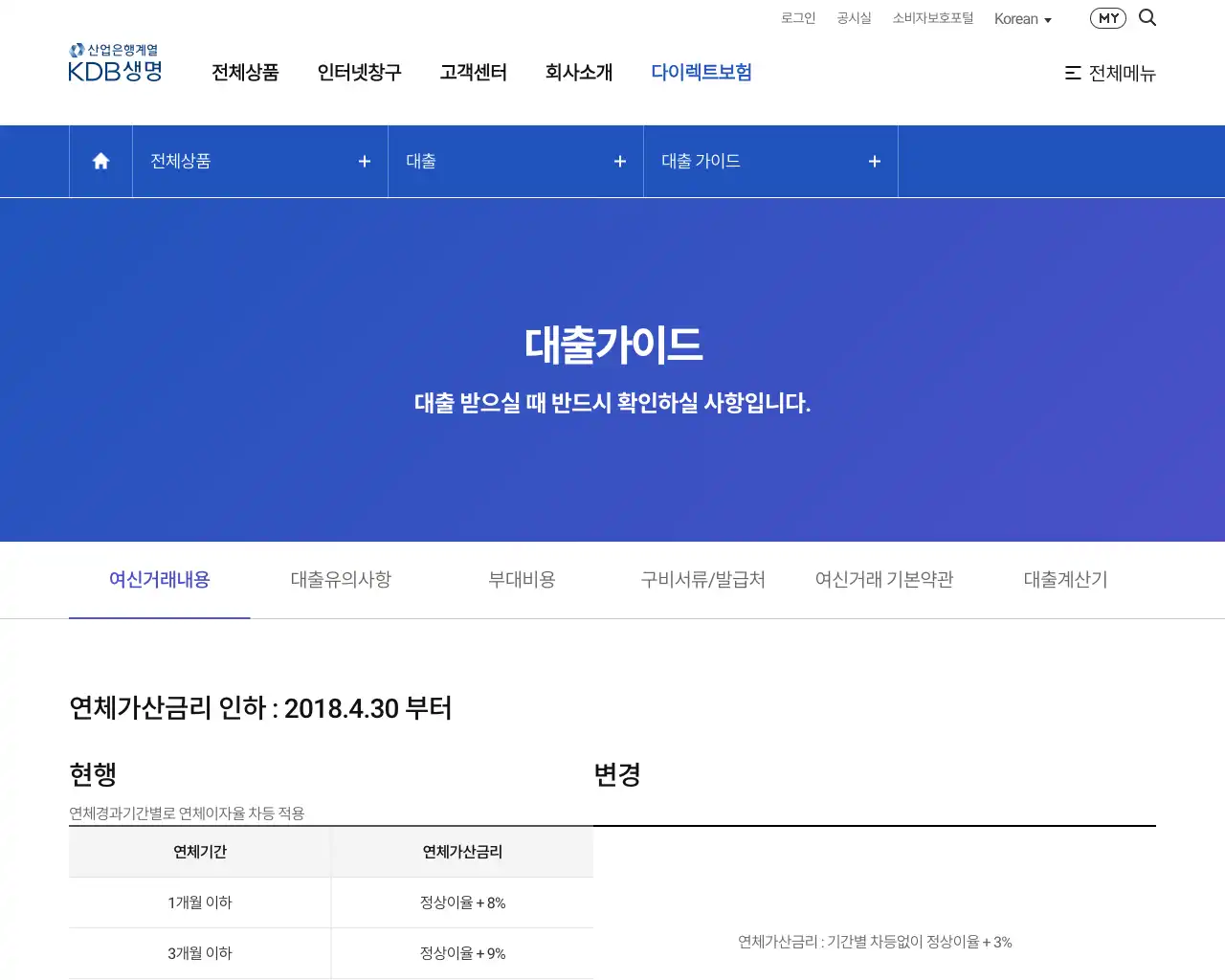Expand the 대출 breadcrumb dropdown
This screenshot has width=1225, height=980.
tap(515, 162)
